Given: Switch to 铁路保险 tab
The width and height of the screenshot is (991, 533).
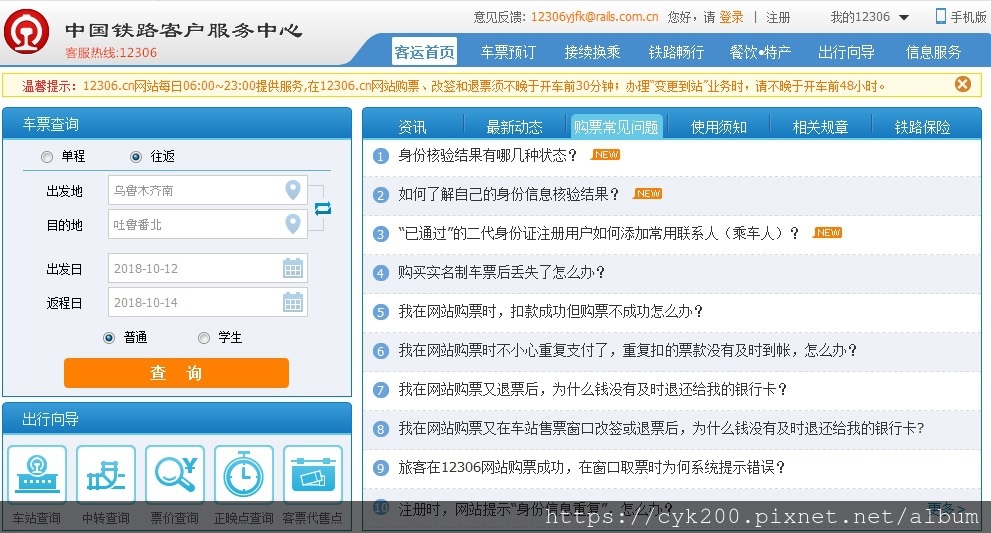Looking at the screenshot, I should [x=922, y=127].
